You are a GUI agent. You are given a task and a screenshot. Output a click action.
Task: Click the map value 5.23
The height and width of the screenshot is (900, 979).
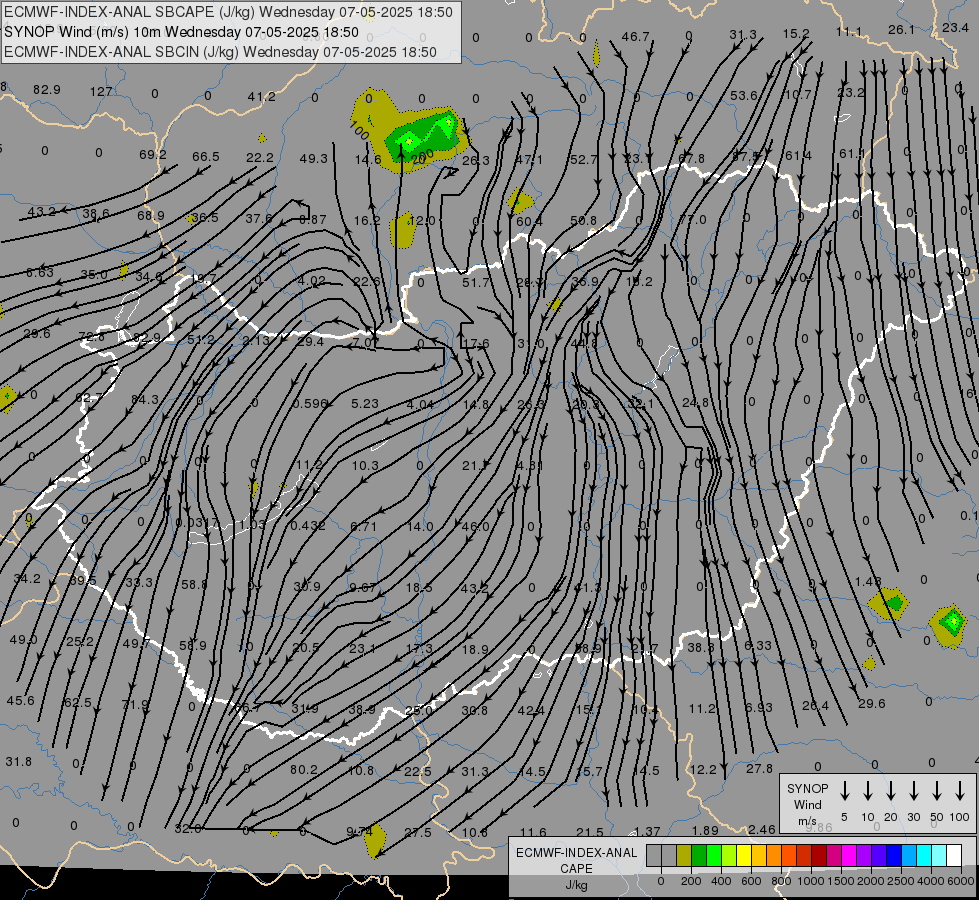click(365, 403)
